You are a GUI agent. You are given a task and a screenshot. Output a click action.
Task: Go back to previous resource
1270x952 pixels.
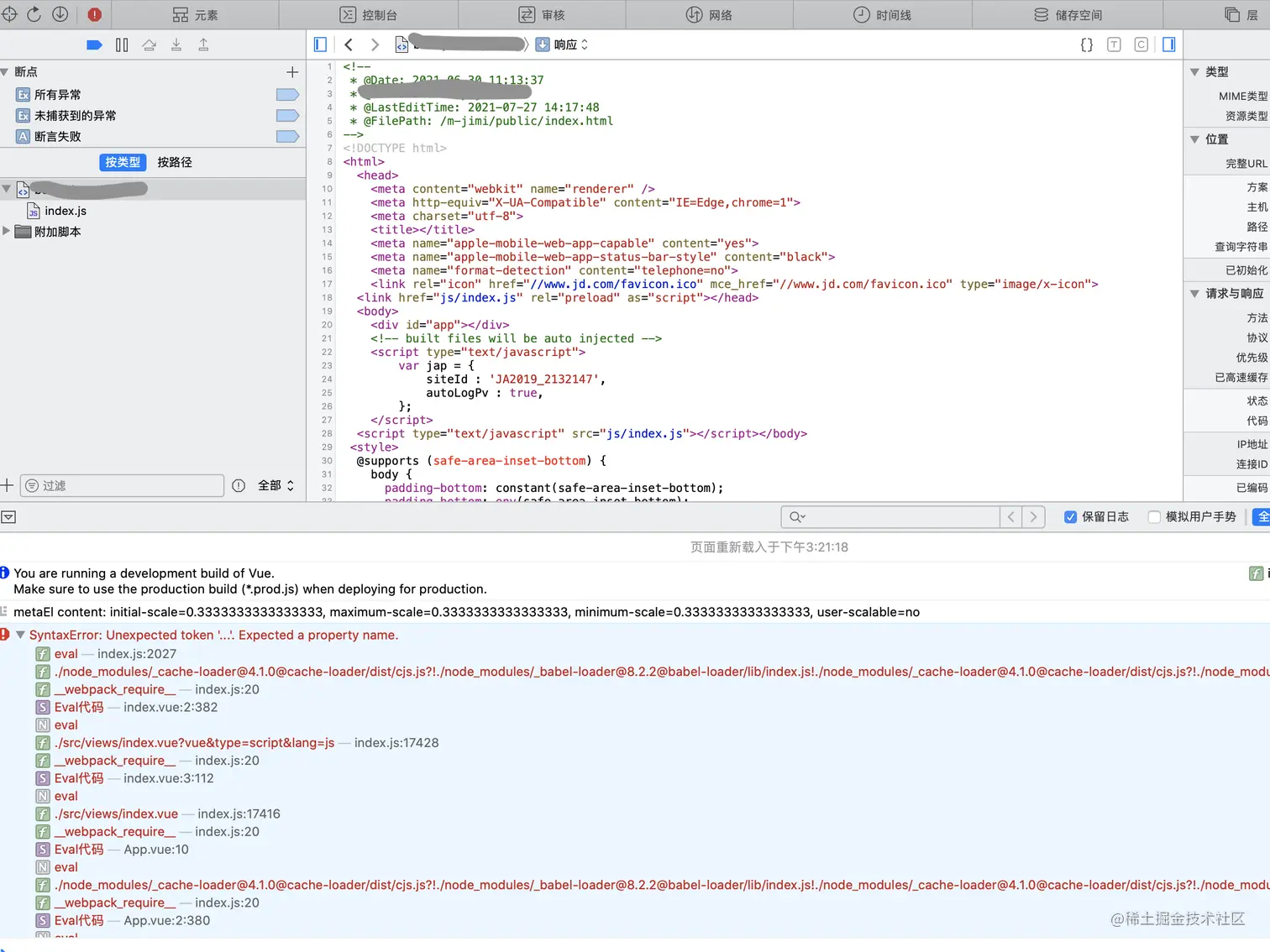pos(349,44)
